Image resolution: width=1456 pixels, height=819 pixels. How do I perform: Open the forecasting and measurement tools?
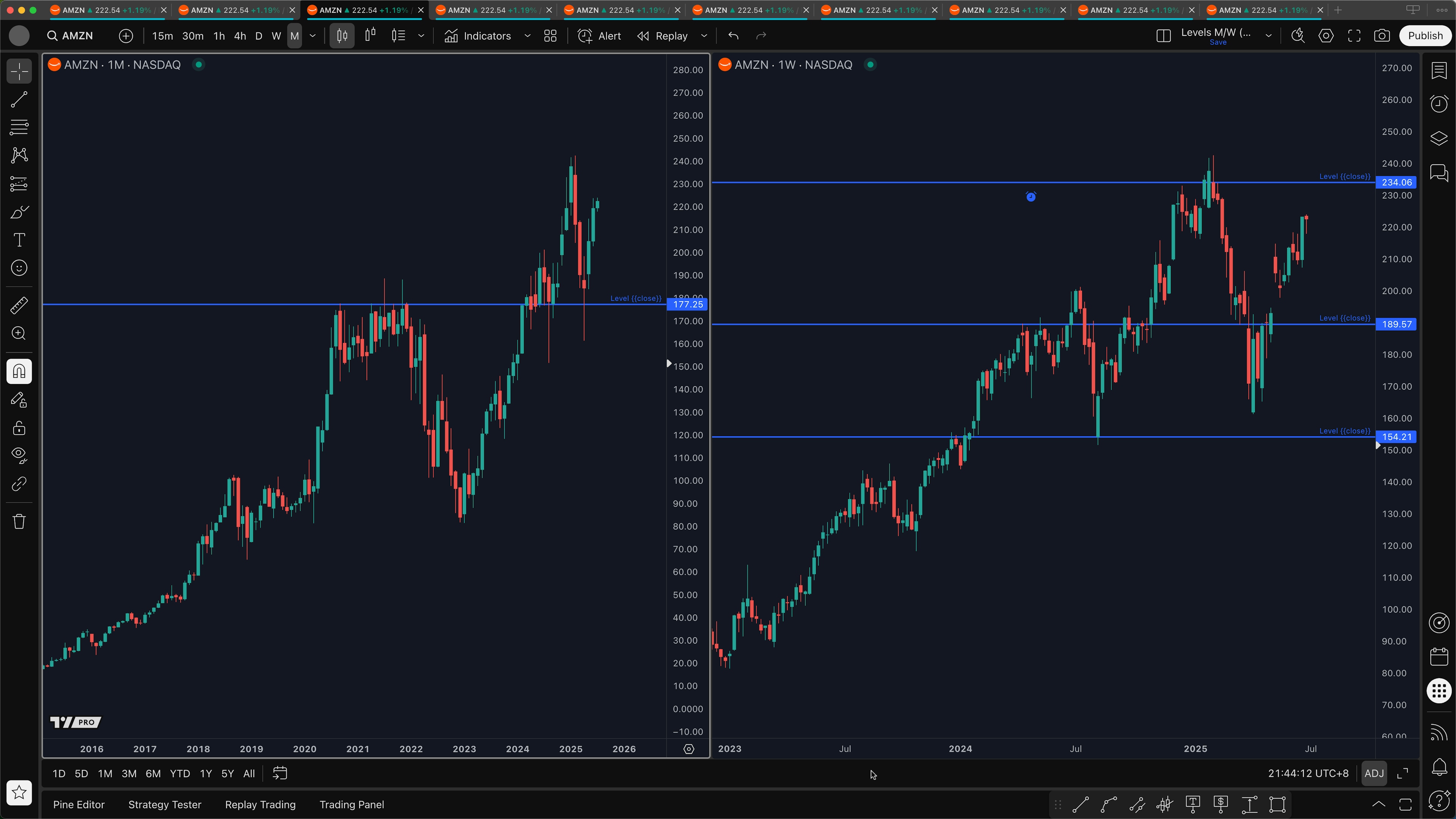[x=19, y=184]
